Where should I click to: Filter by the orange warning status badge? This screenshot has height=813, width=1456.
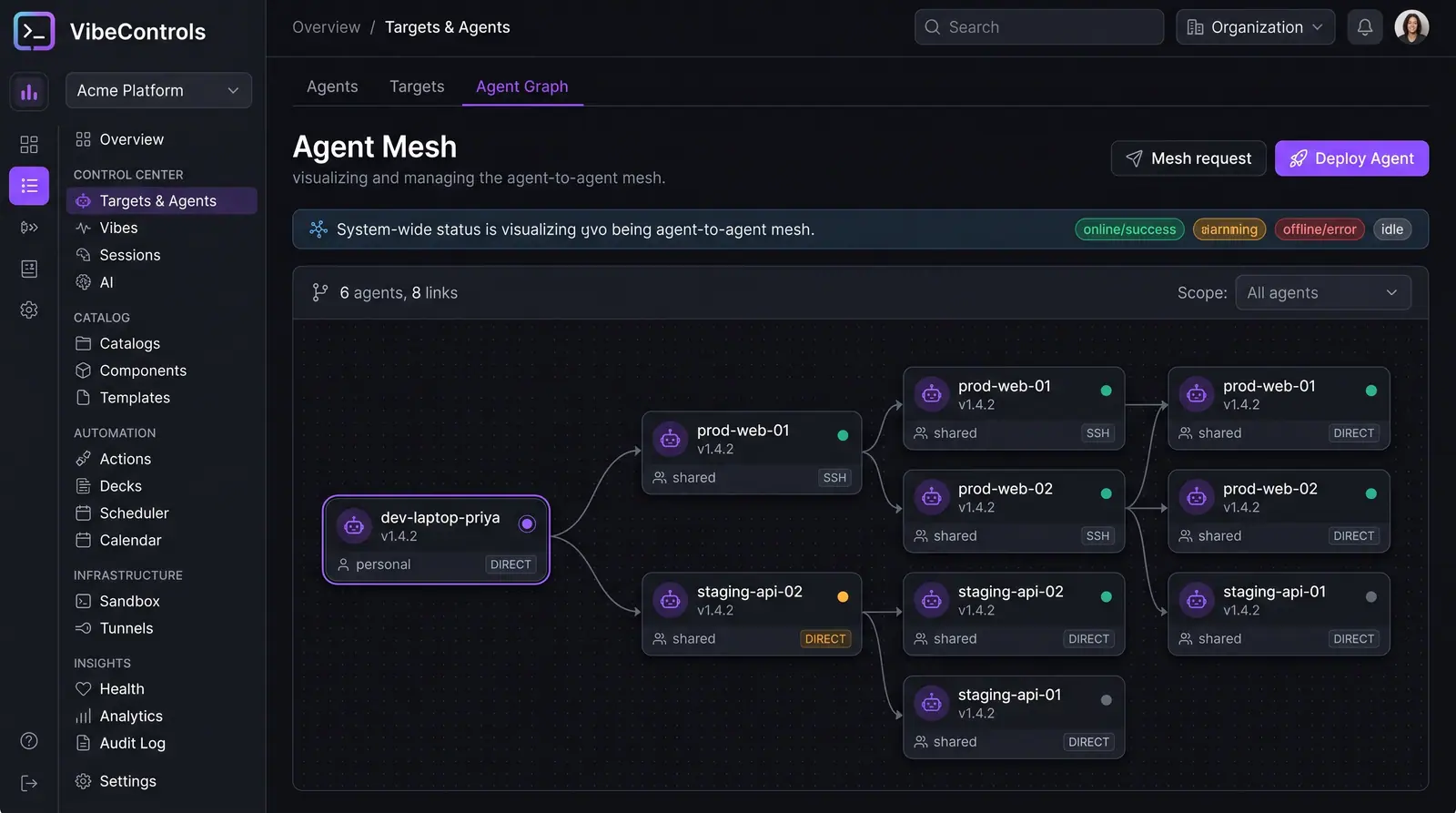point(1229,229)
